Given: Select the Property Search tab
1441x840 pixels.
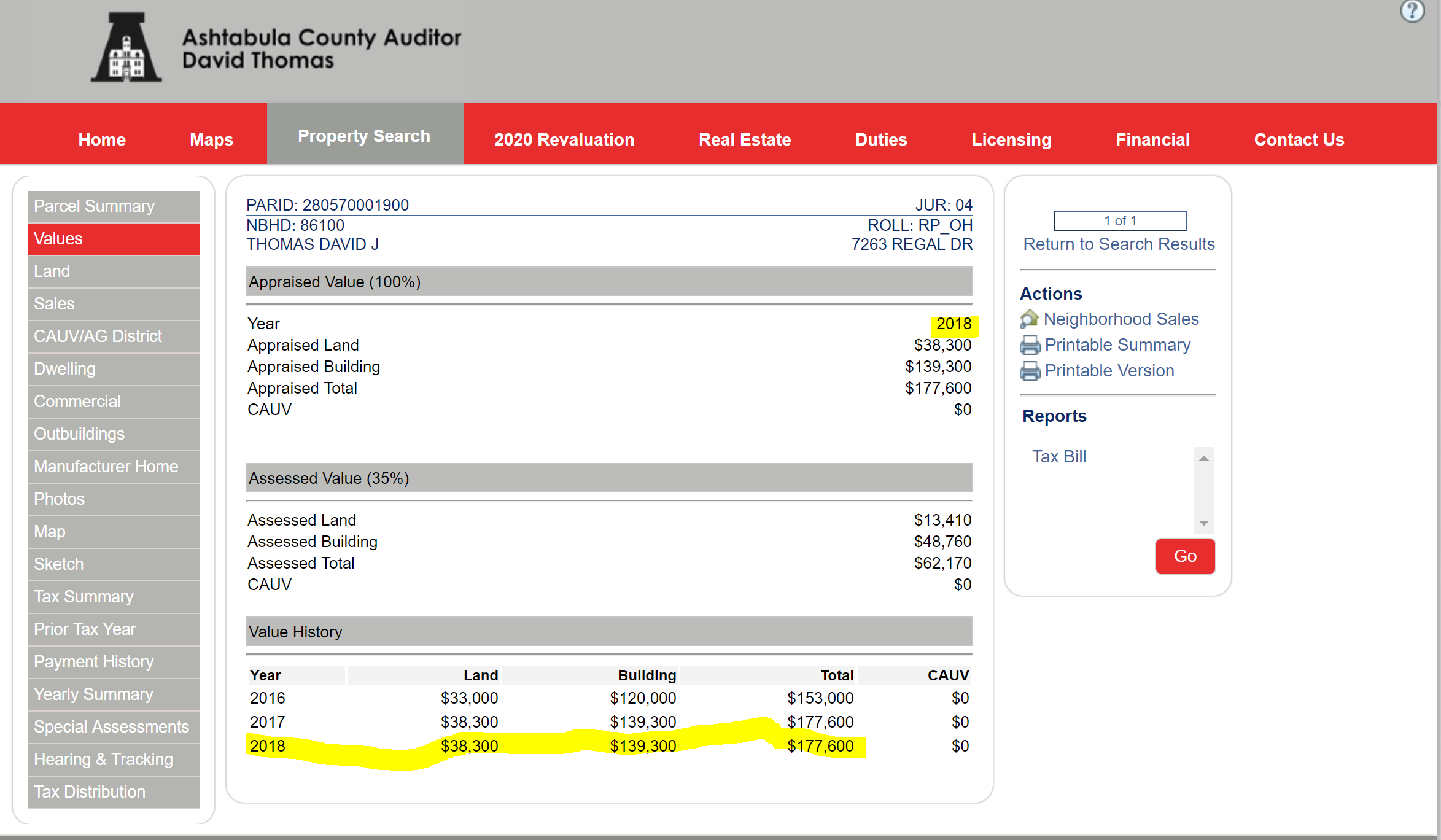Looking at the screenshot, I should [364, 136].
